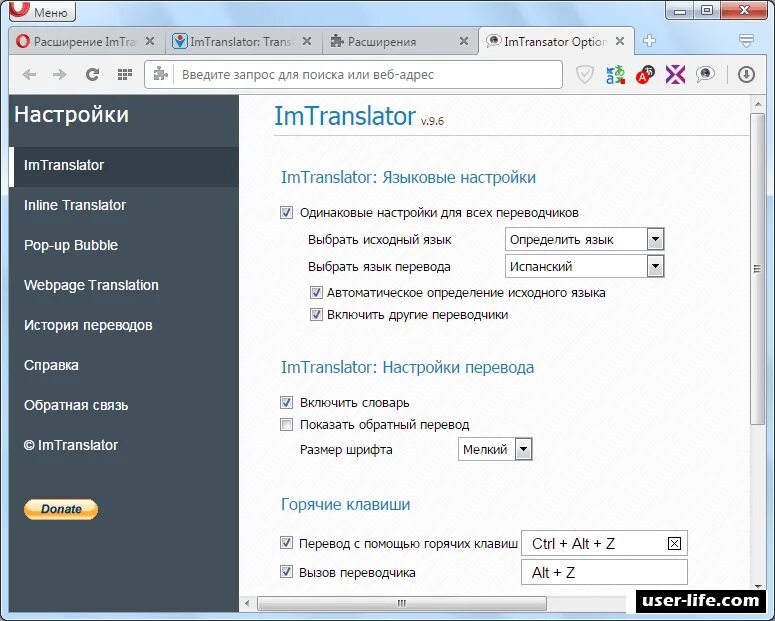Click the ImTranslator heading title
Screen dimensions: 775x621
tap(344, 116)
